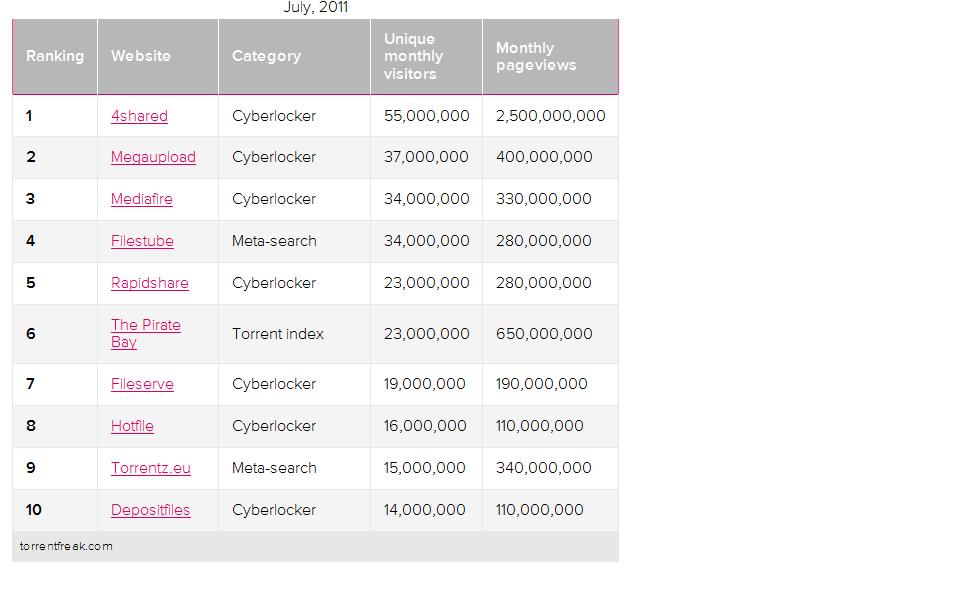Viewport: 960px width, 600px height.
Task: Follow the Filestube link
Action: click(x=142, y=241)
